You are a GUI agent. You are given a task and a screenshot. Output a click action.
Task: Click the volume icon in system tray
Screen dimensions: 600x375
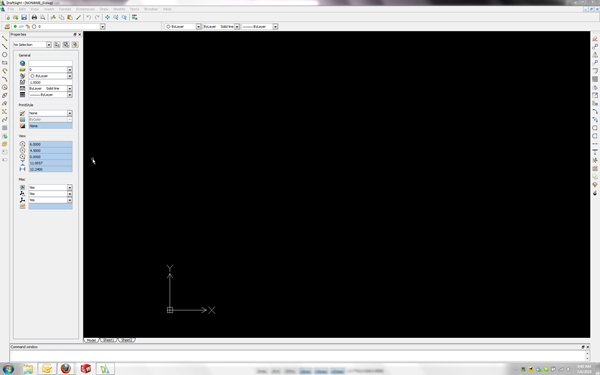(569, 369)
